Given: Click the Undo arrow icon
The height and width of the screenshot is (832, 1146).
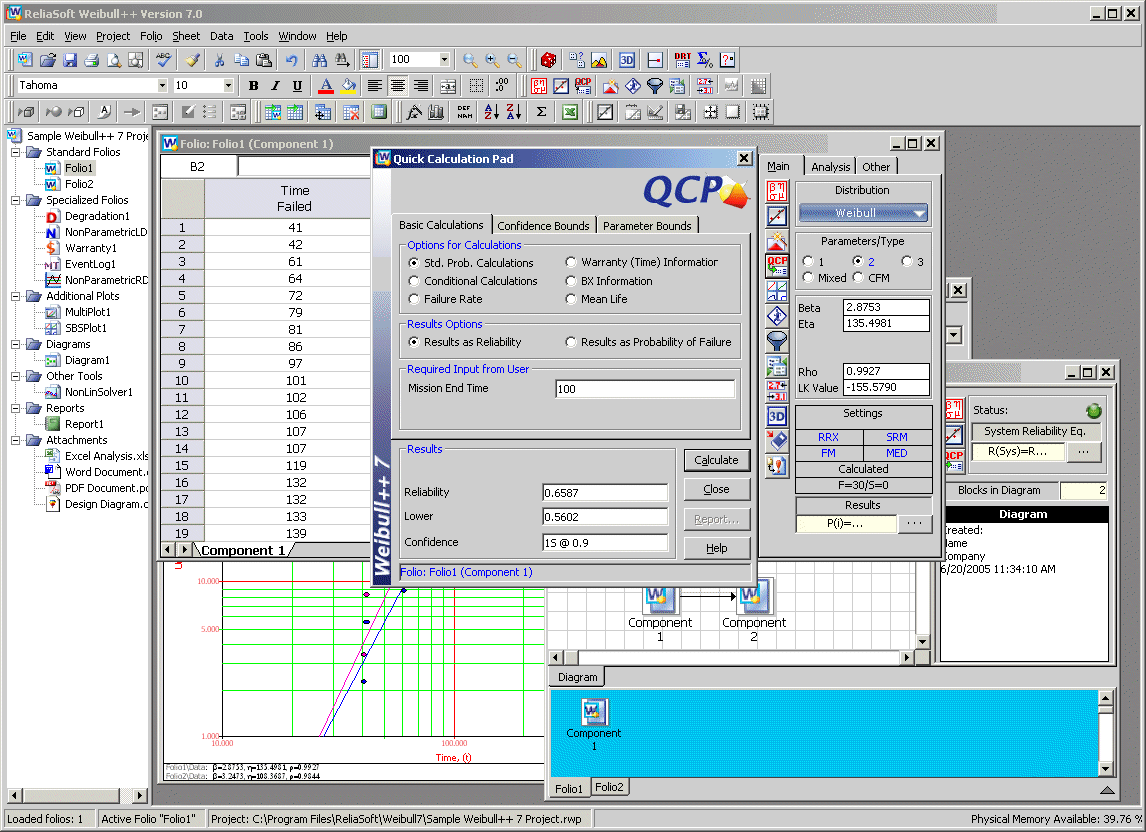Looking at the screenshot, I should [x=292, y=60].
